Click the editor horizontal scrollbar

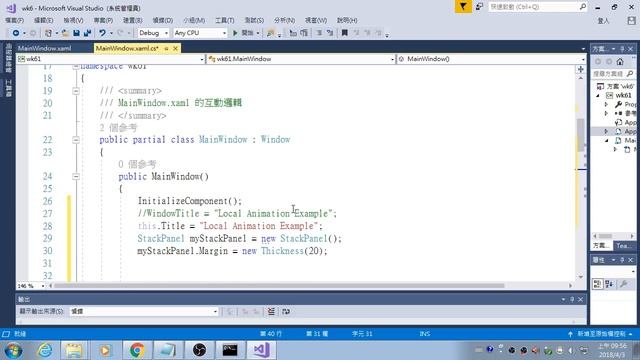279,286
